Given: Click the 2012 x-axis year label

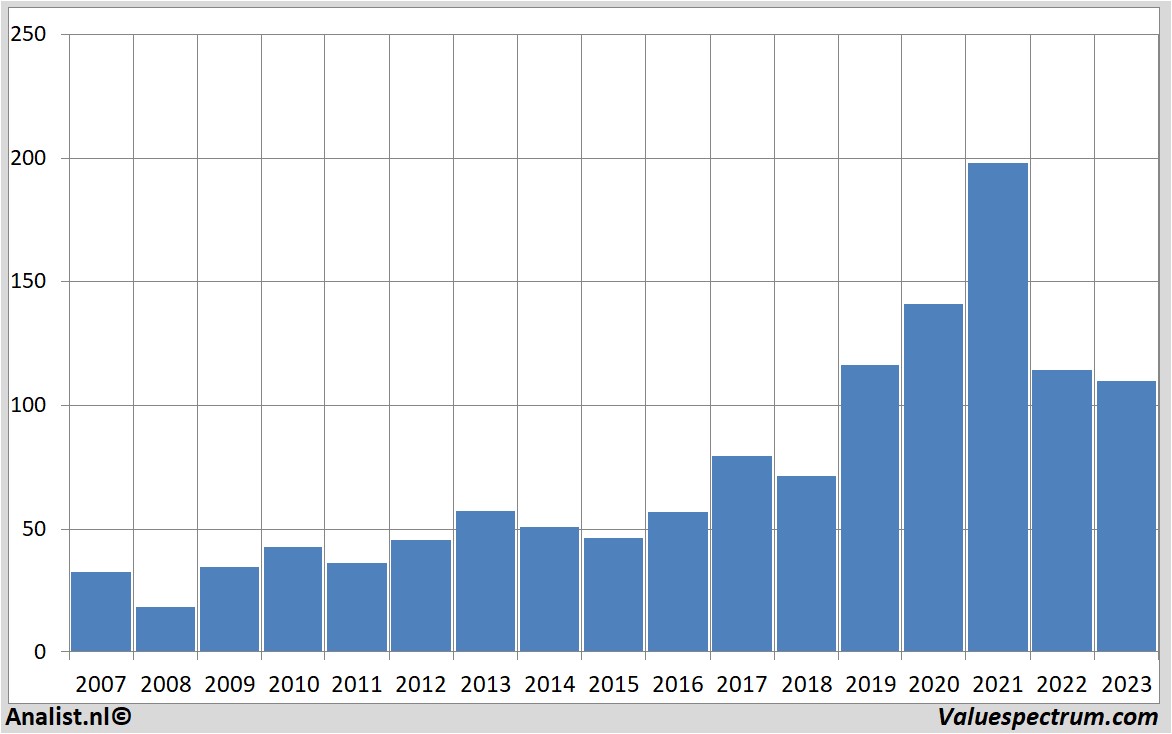Looking at the screenshot, I should click(x=421, y=685).
